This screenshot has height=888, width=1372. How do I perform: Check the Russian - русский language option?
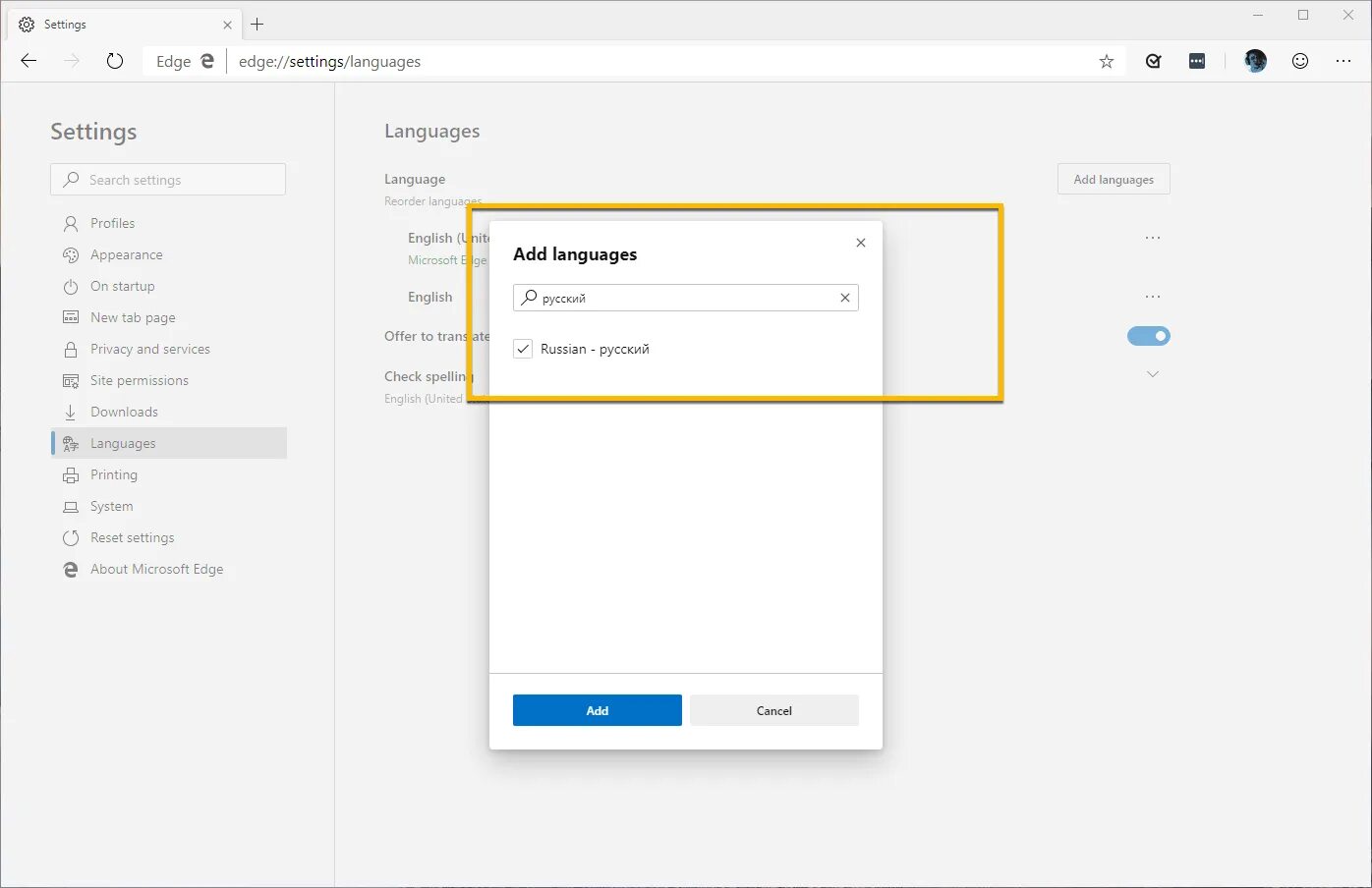click(522, 348)
